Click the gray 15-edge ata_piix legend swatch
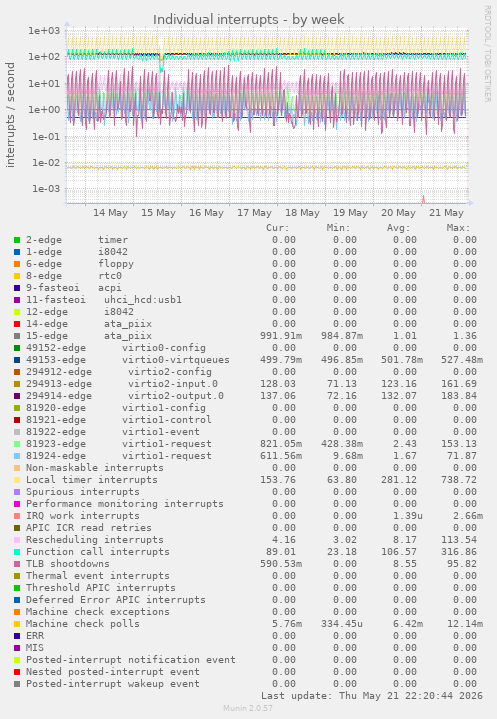 17,336
